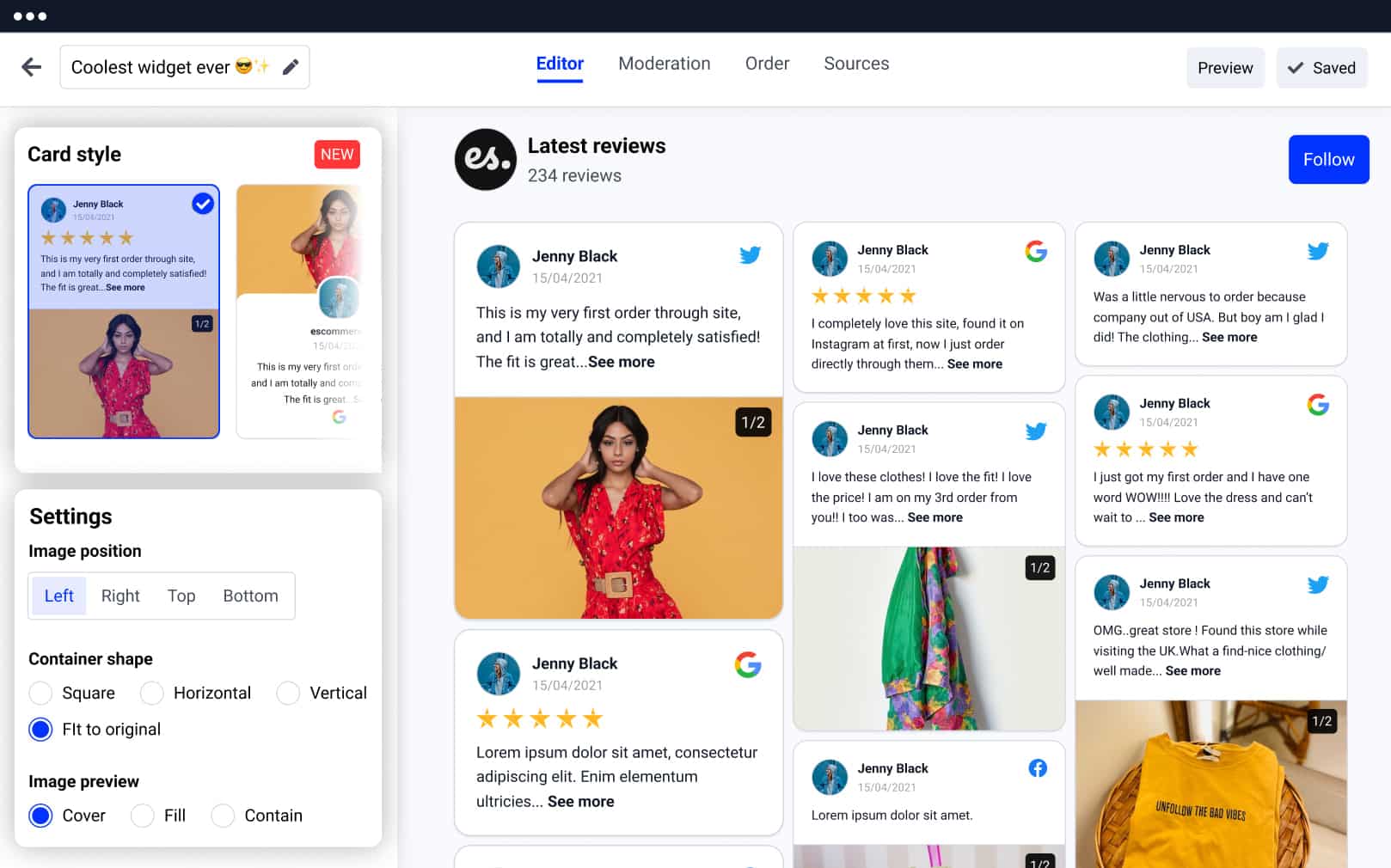This screenshot has width=1391, height=868.
Task: Click the blue Follow button
Action: pos(1328,159)
